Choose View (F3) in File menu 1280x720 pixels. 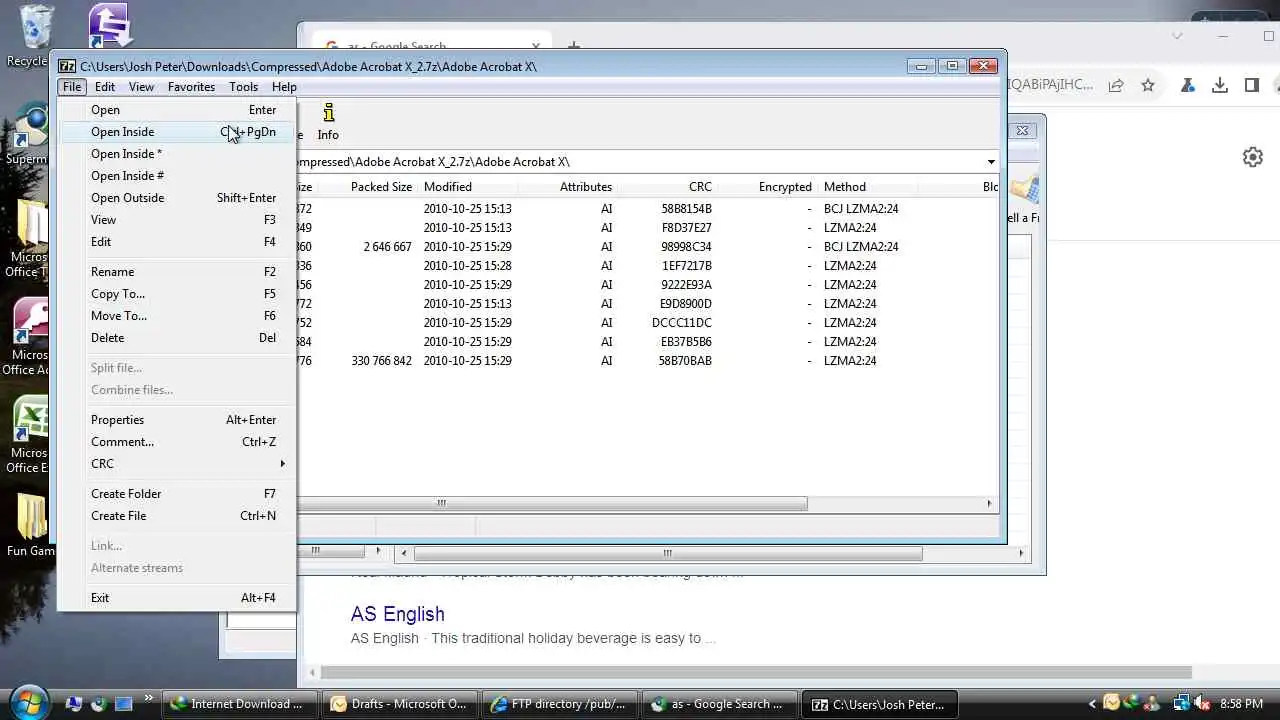click(177, 220)
